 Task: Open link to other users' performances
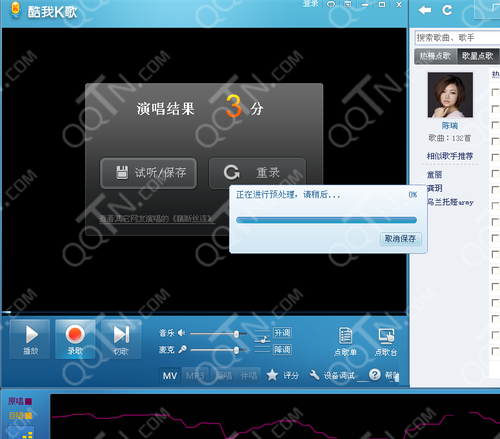coord(157,219)
